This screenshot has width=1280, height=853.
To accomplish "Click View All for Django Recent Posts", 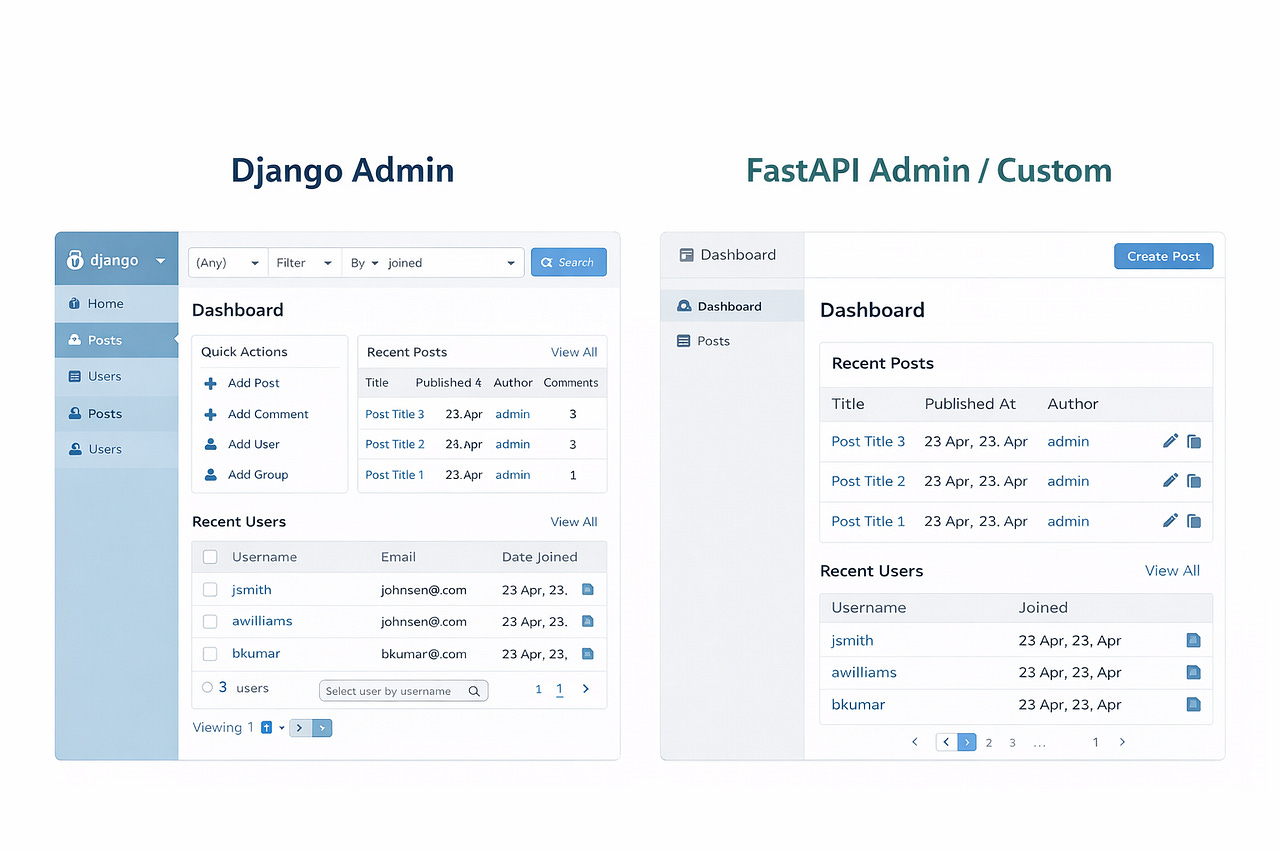I will click(574, 352).
